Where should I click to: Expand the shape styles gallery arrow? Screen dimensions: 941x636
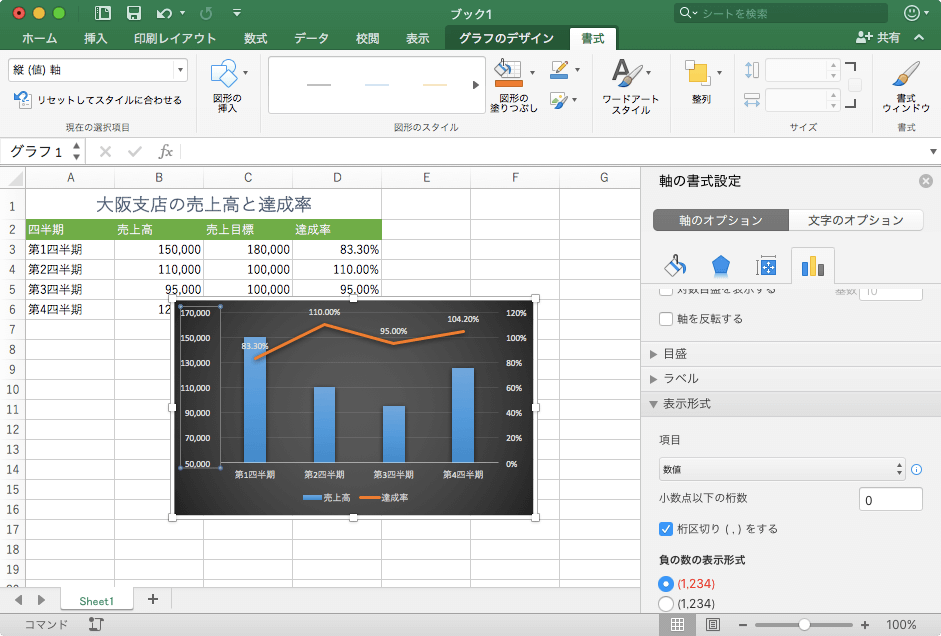(x=476, y=85)
